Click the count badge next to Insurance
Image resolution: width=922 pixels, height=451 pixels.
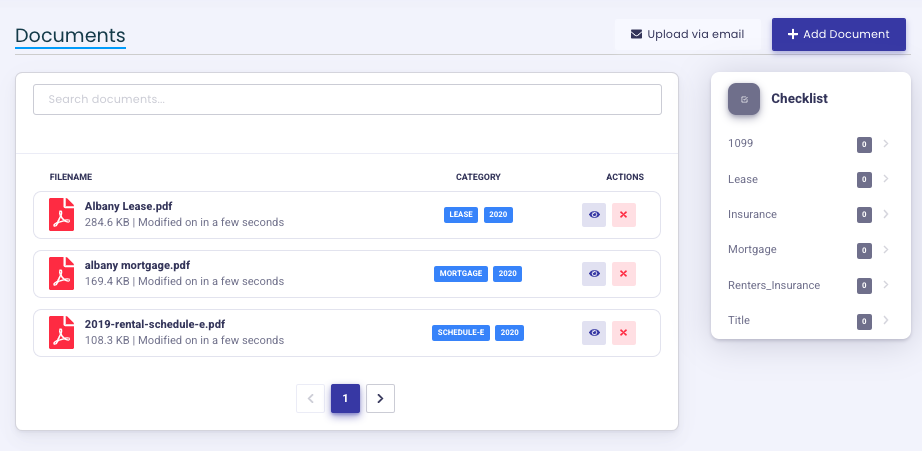tap(864, 215)
